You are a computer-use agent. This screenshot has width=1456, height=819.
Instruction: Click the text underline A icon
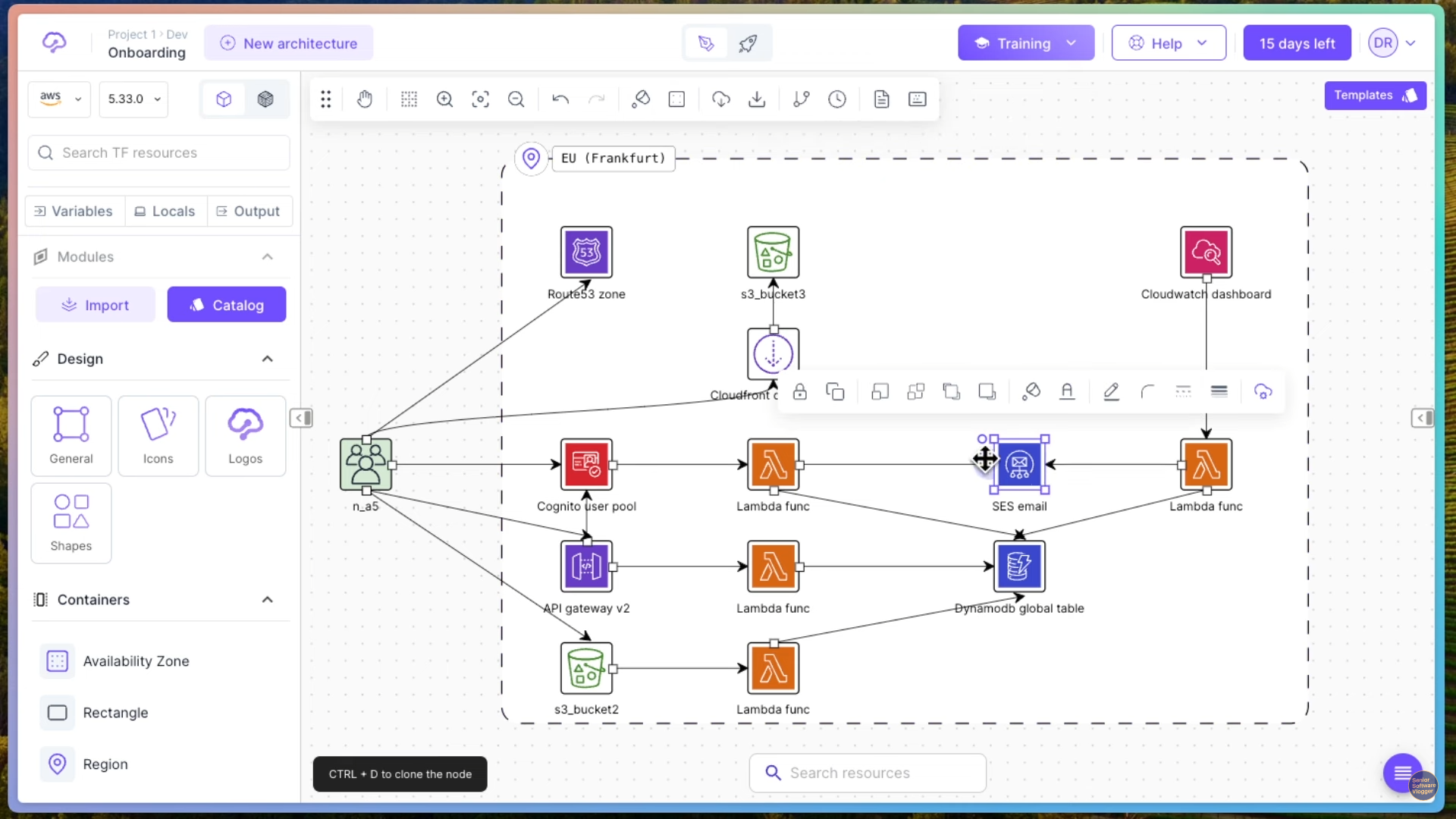coord(1067,391)
